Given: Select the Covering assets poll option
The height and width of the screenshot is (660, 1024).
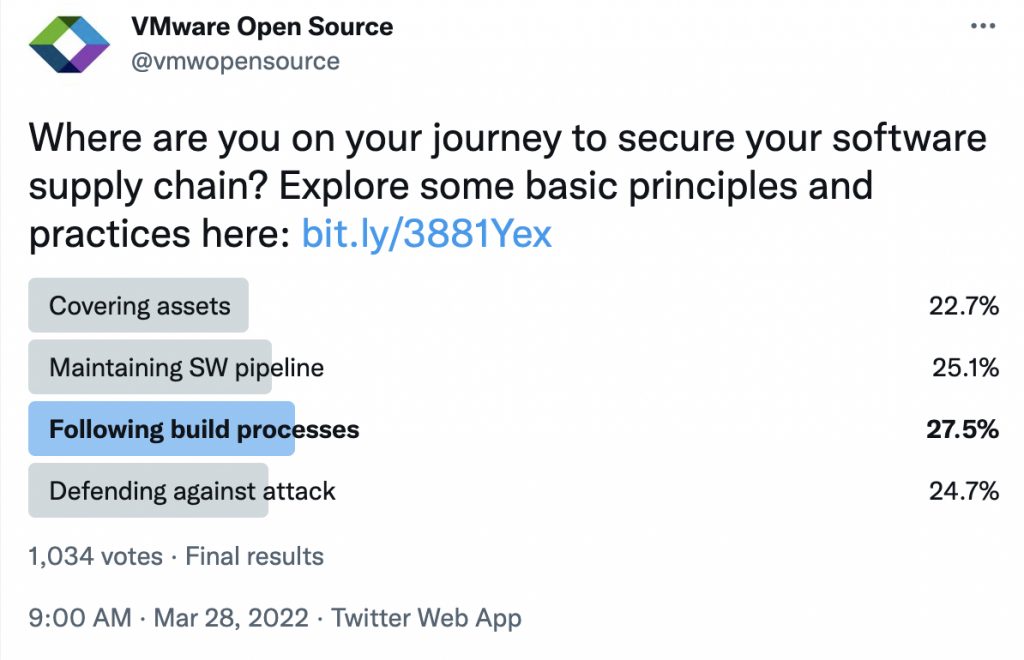Looking at the screenshot, I should pyautogui.click(x=139, y=306).
